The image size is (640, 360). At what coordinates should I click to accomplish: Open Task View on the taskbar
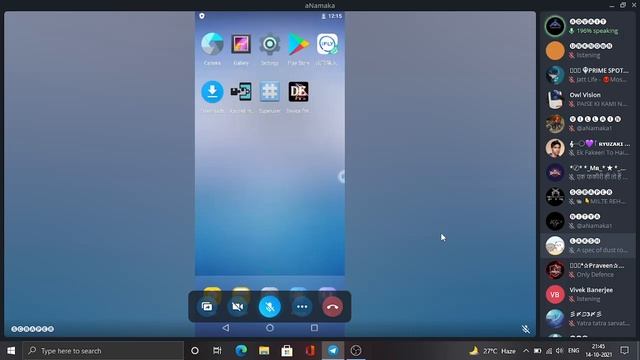tap(217, 351)
